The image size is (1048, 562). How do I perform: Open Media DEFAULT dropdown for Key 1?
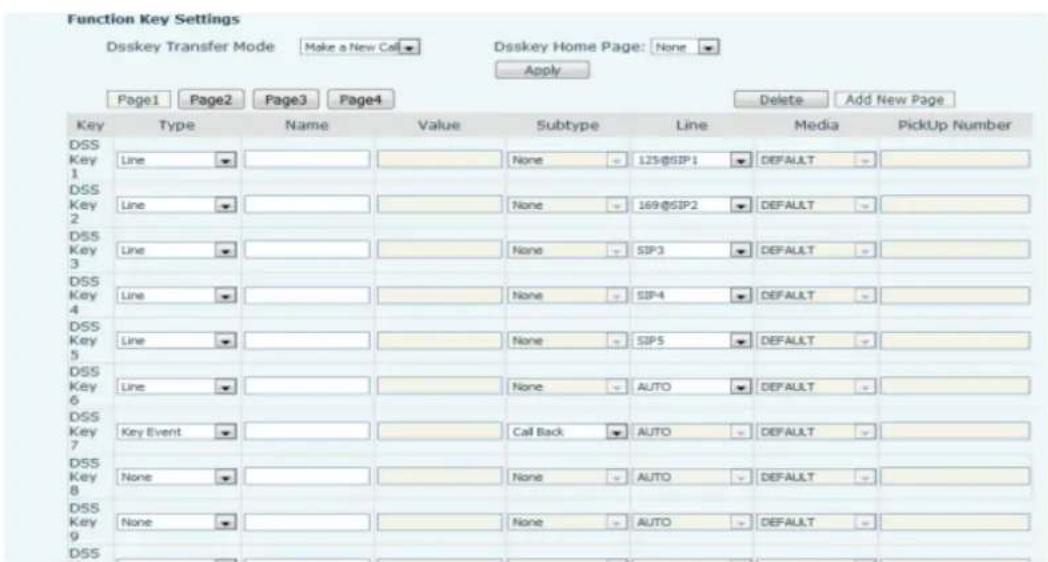click(x=816, y=160)
